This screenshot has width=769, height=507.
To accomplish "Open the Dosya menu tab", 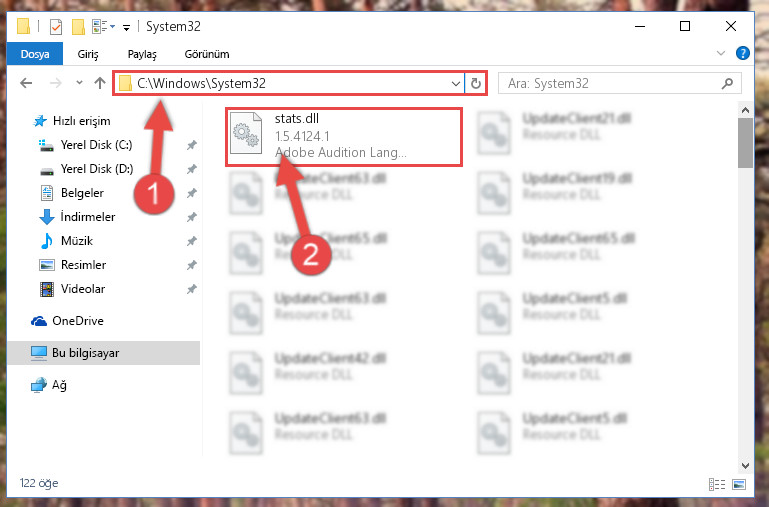I will click(x=35, y=54).
